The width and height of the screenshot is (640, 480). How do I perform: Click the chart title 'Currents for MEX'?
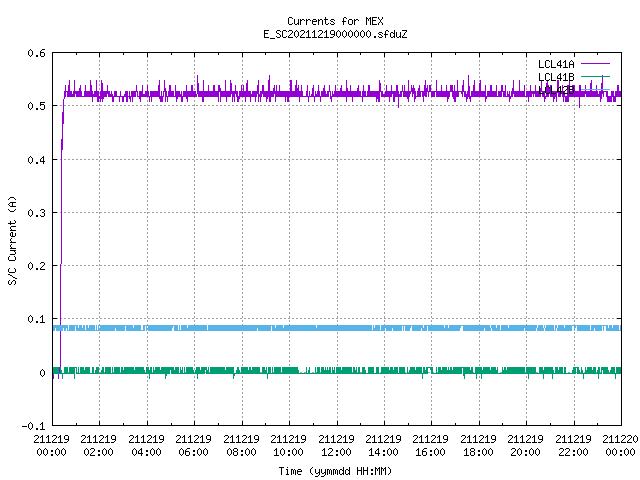(x=335, y=21)
